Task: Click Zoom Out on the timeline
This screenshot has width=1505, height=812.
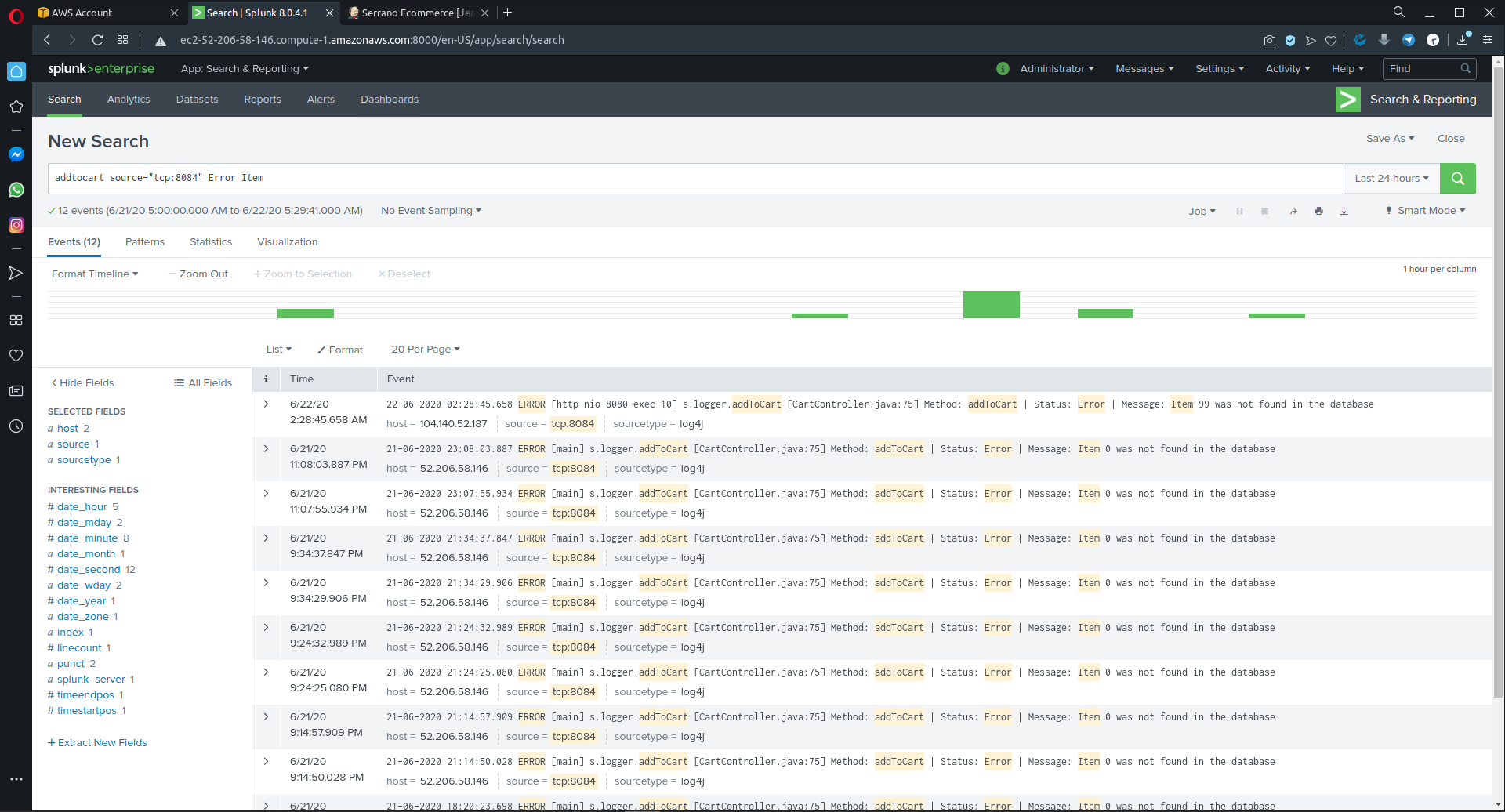Action: pos(198,274)
